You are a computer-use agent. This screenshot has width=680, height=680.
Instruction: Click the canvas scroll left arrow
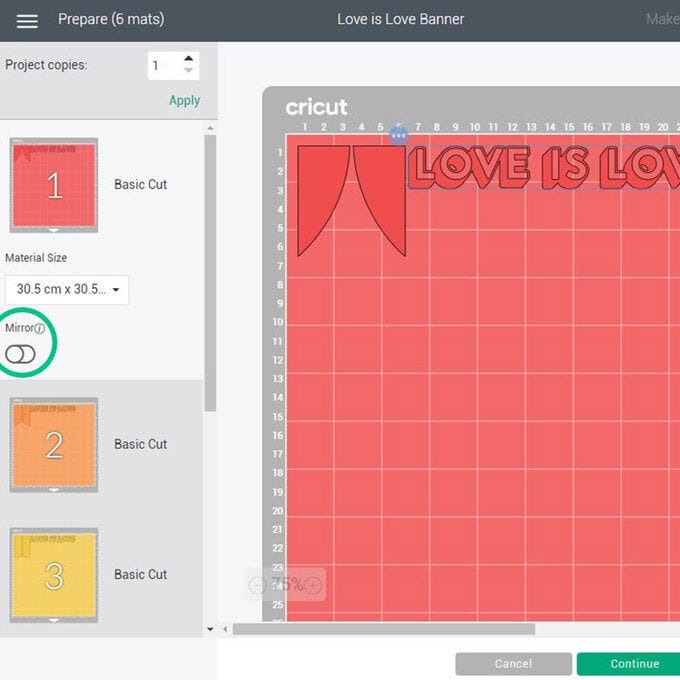pyautogui.click(x=225, y=629)
